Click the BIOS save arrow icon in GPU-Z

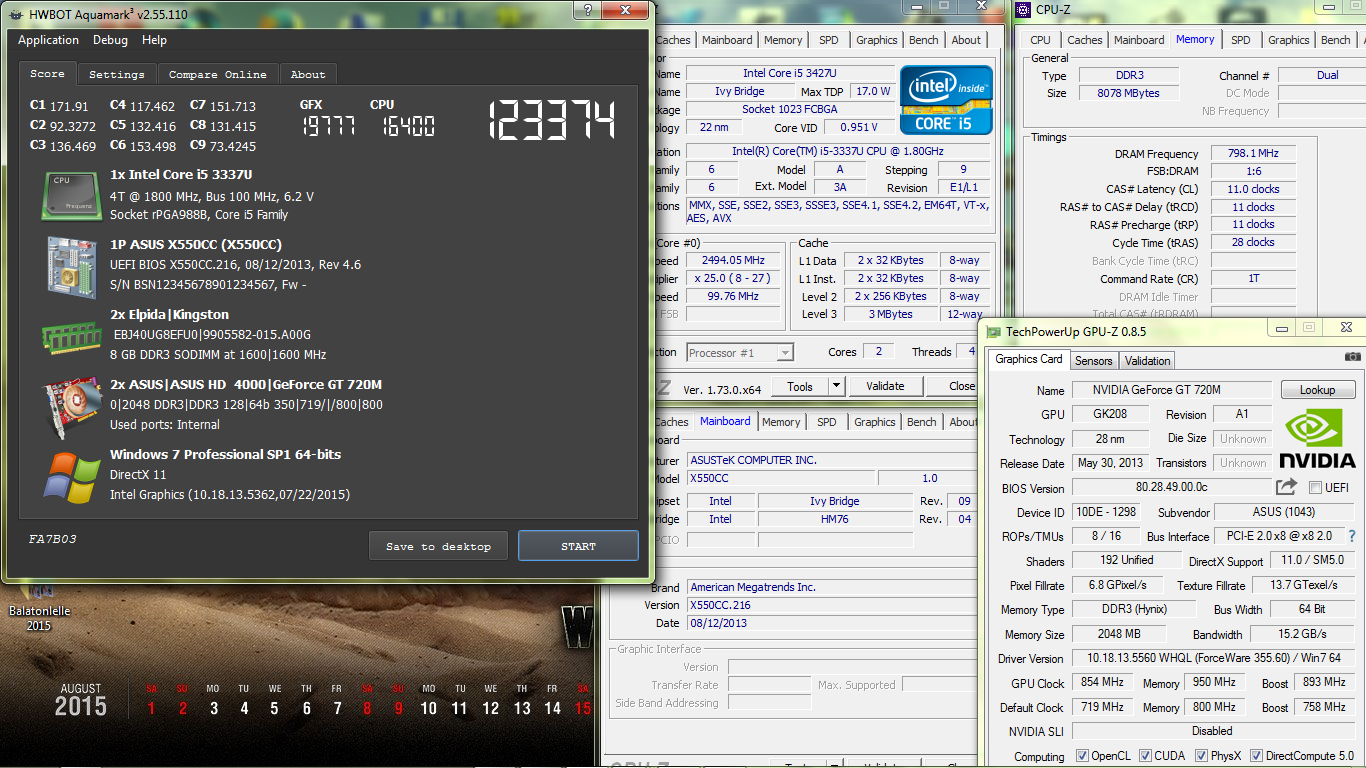tap(1286, 487)
